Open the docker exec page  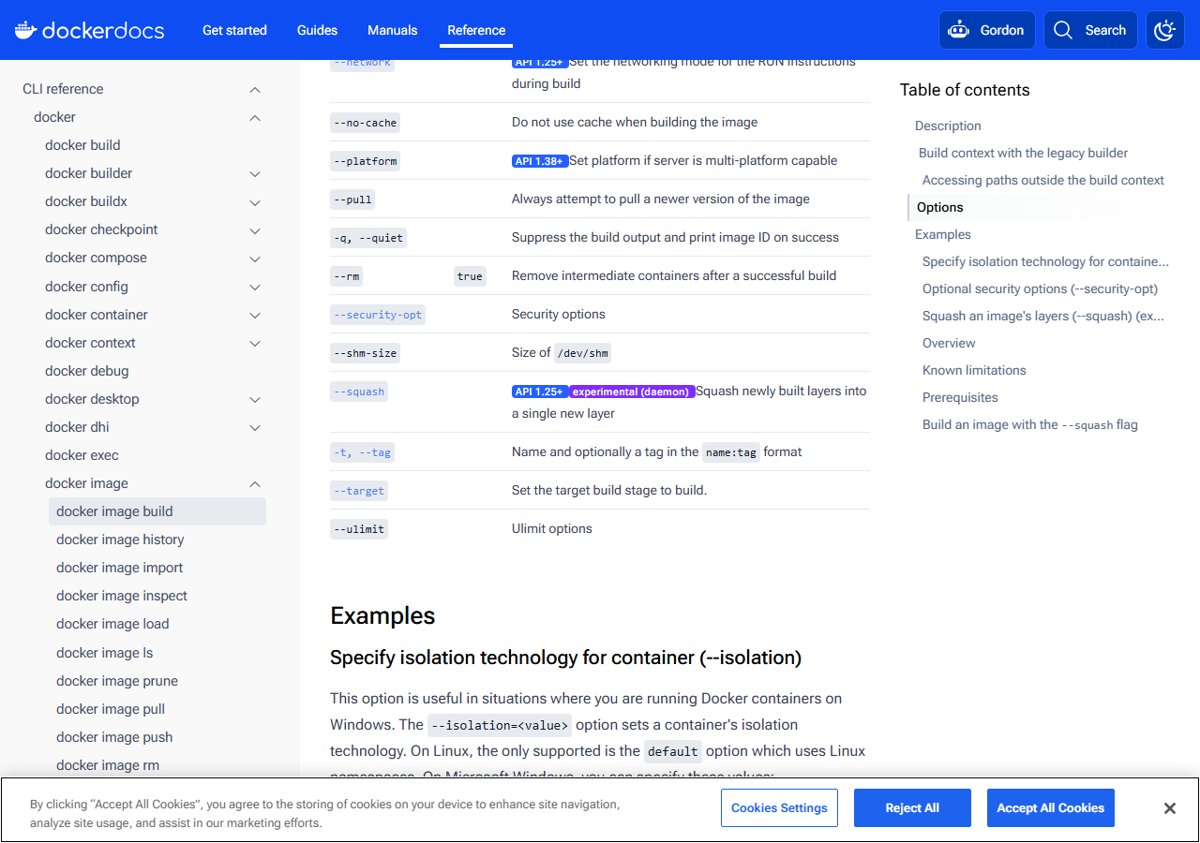pos(82,455)
